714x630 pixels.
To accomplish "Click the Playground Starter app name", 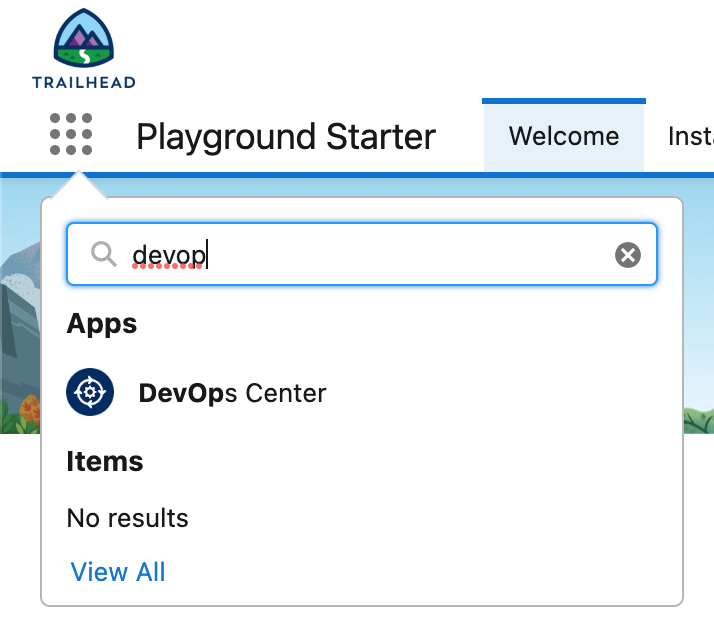I will [286, 137].
